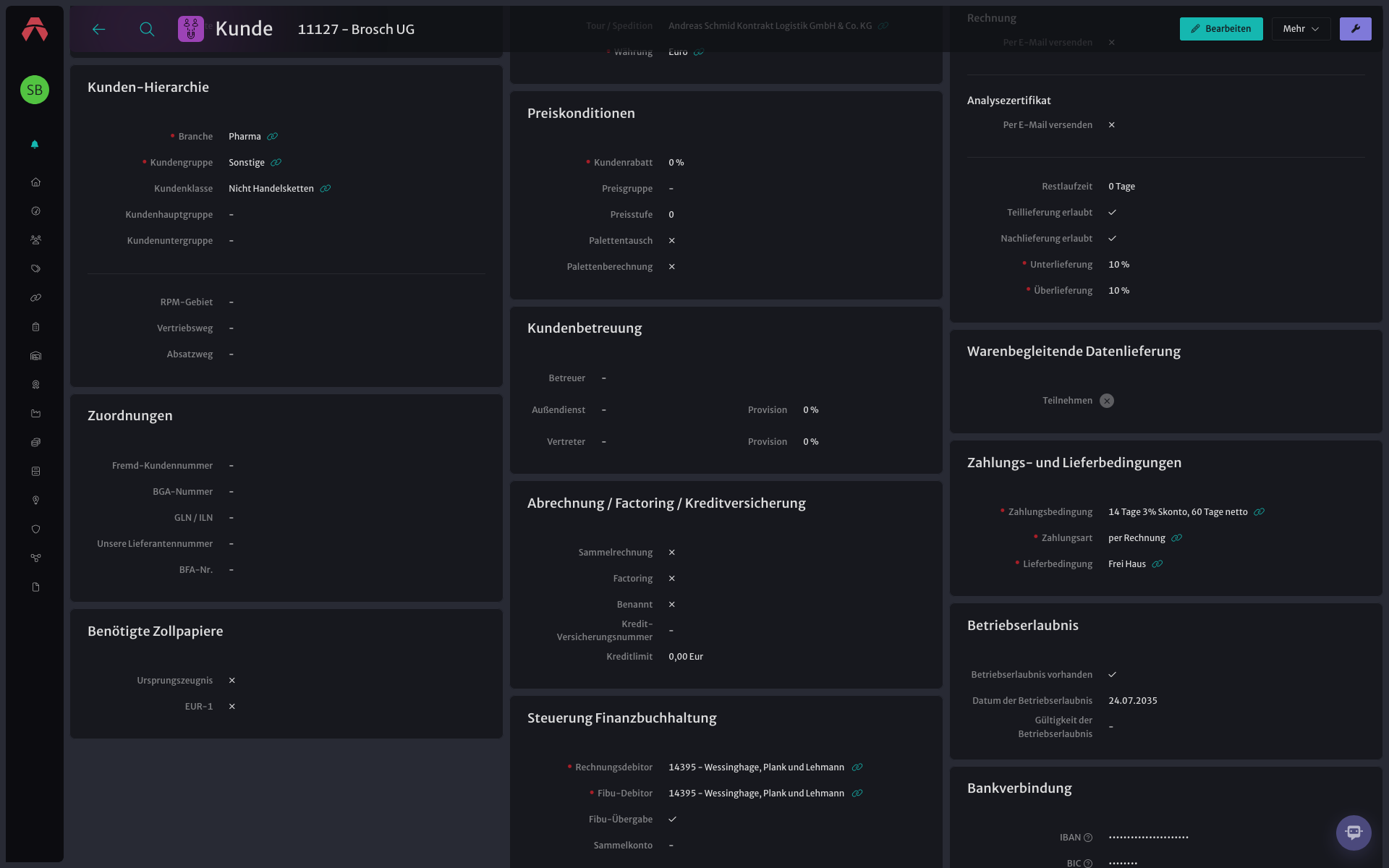Click the wrench settings button
Image resolution: width=1389 pixels, height=868 pixels.
point(1355,29)
